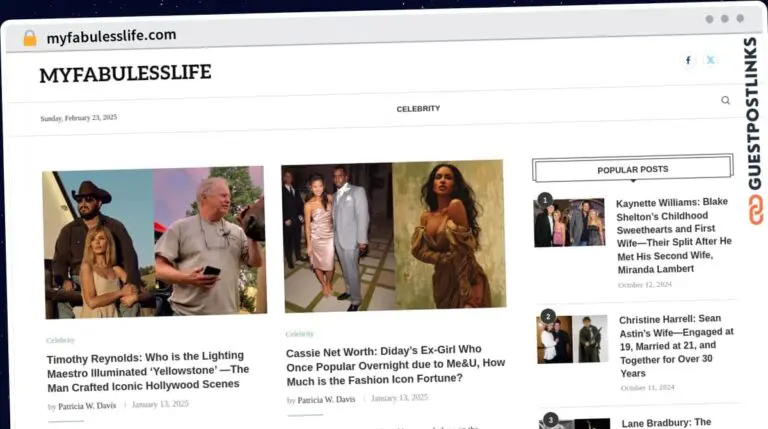Click the padlock icon in address bar

[x=29, y=37]
